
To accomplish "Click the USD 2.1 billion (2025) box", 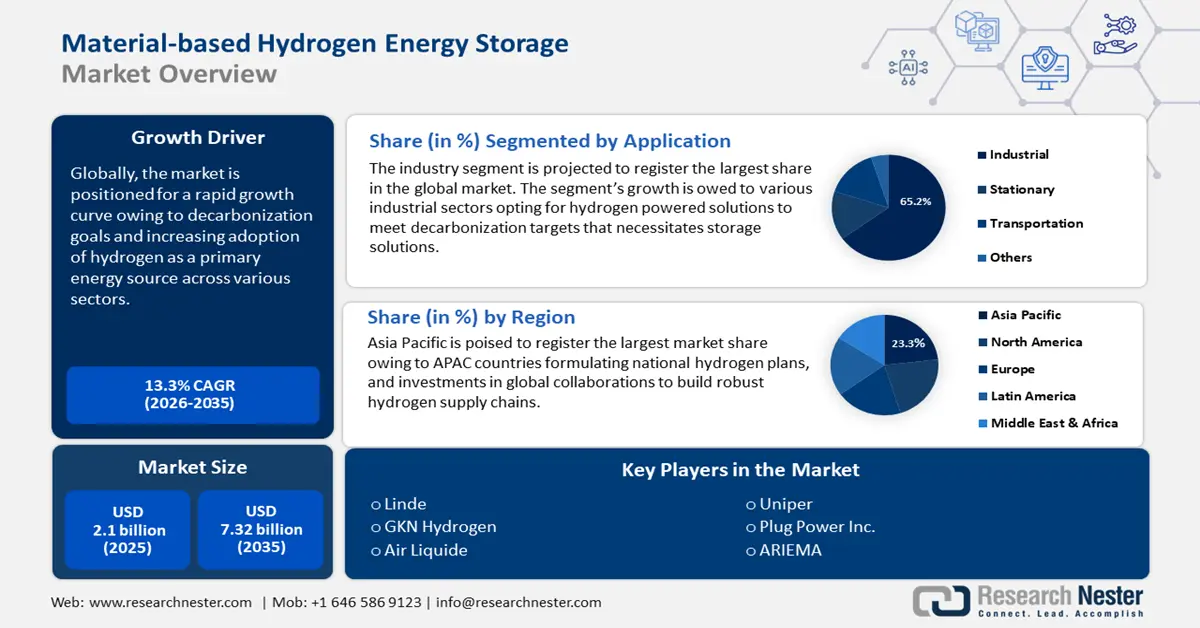I will point(127,530).
